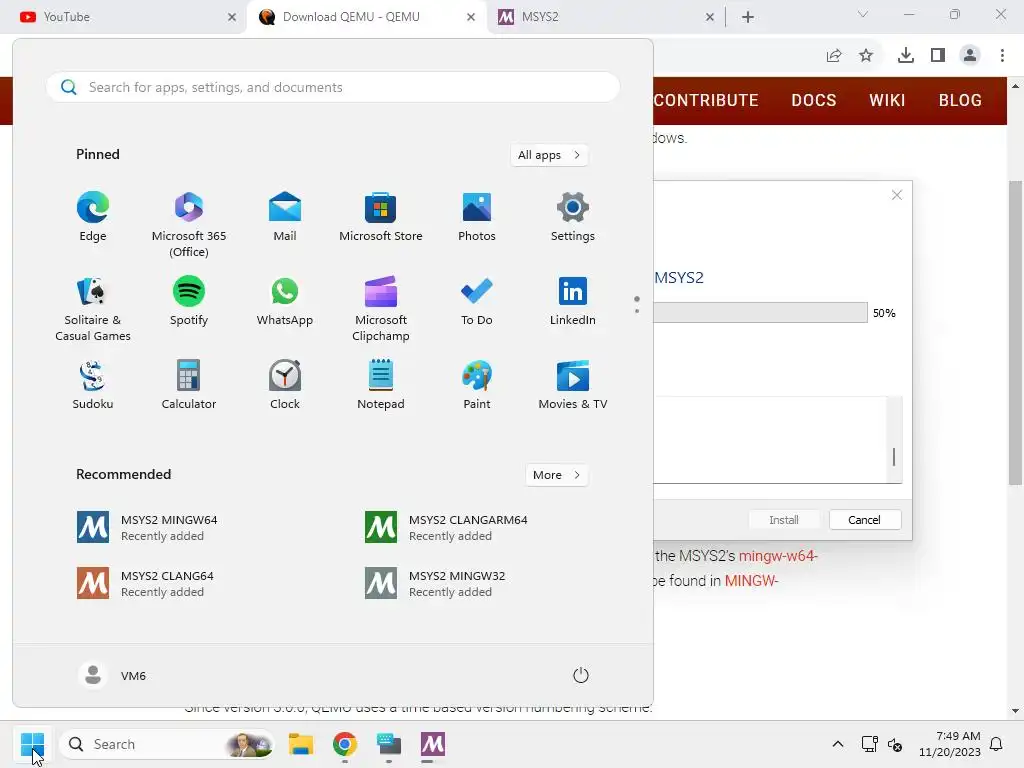The height and width of the screenshot is (768, 1024).
Task: Open Chrome profile avatar
Action: pos(970,56)
